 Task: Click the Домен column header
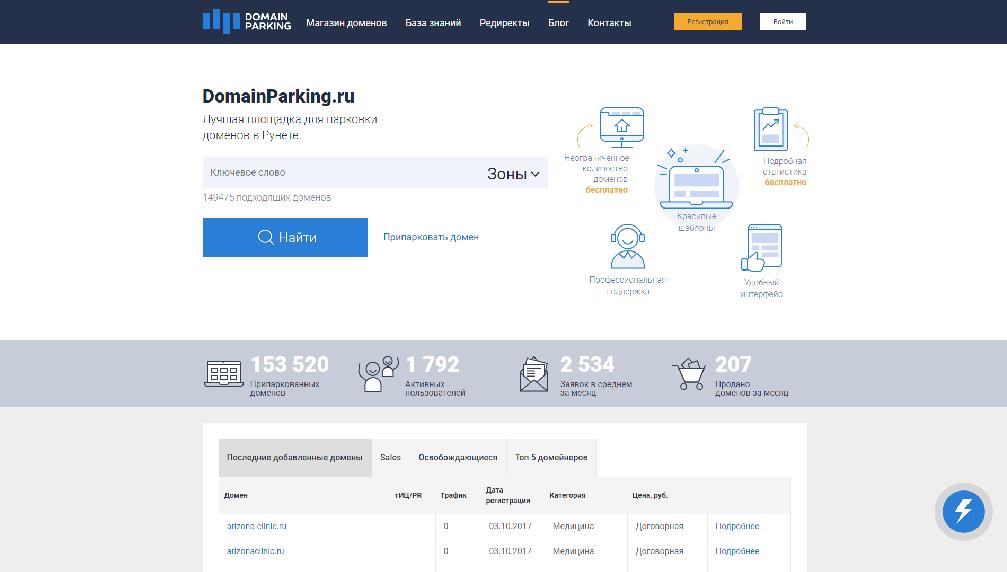[236, 496]
